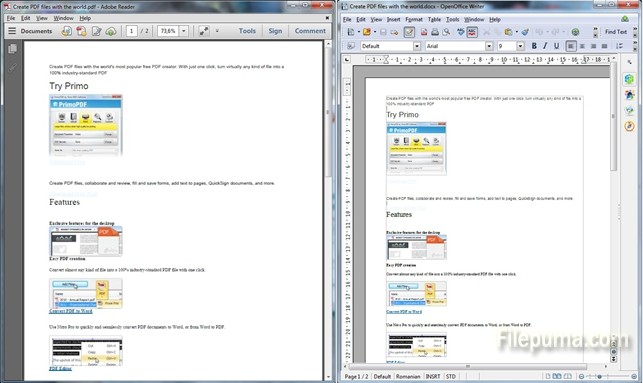This screenshot has width=643, height=383.
Task: Click the PDF Editor link in Adobe Reader
Action: [60, 369]
